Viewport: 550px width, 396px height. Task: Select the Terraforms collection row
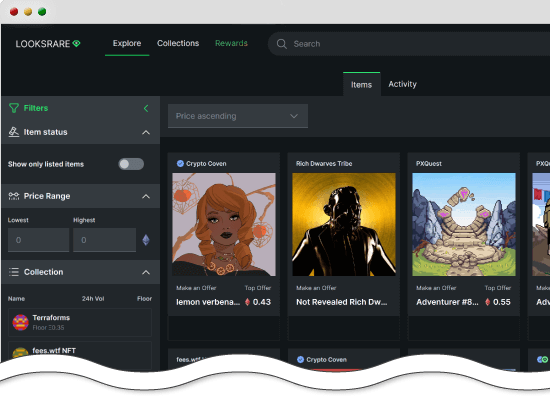pos(80,322)
